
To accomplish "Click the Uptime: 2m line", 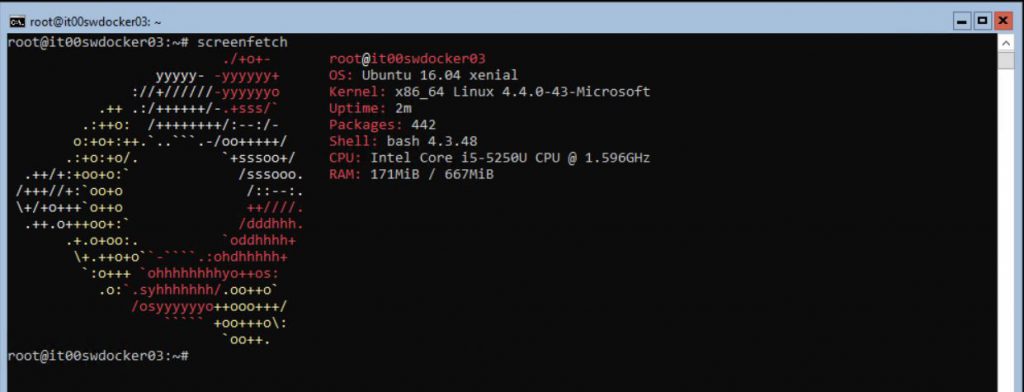I will point(370,108).
